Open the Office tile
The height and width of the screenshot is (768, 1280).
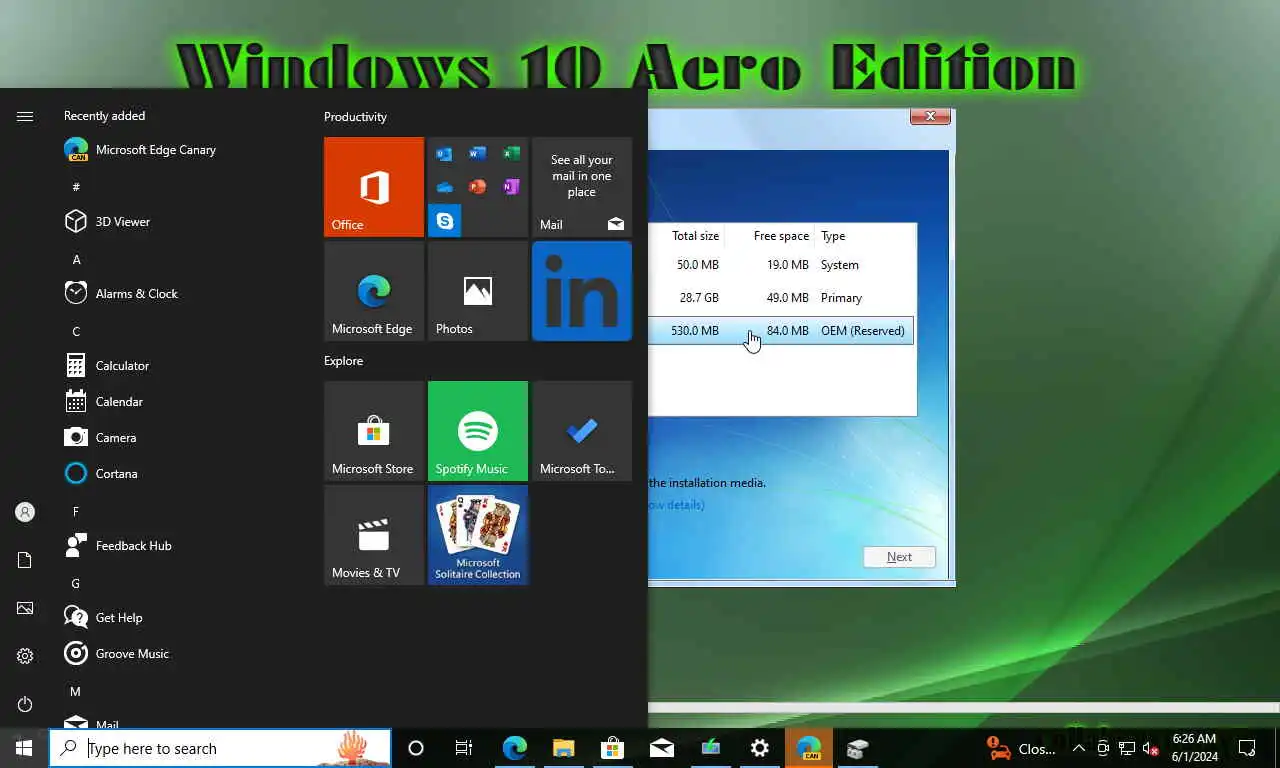[x=374, y=187]
